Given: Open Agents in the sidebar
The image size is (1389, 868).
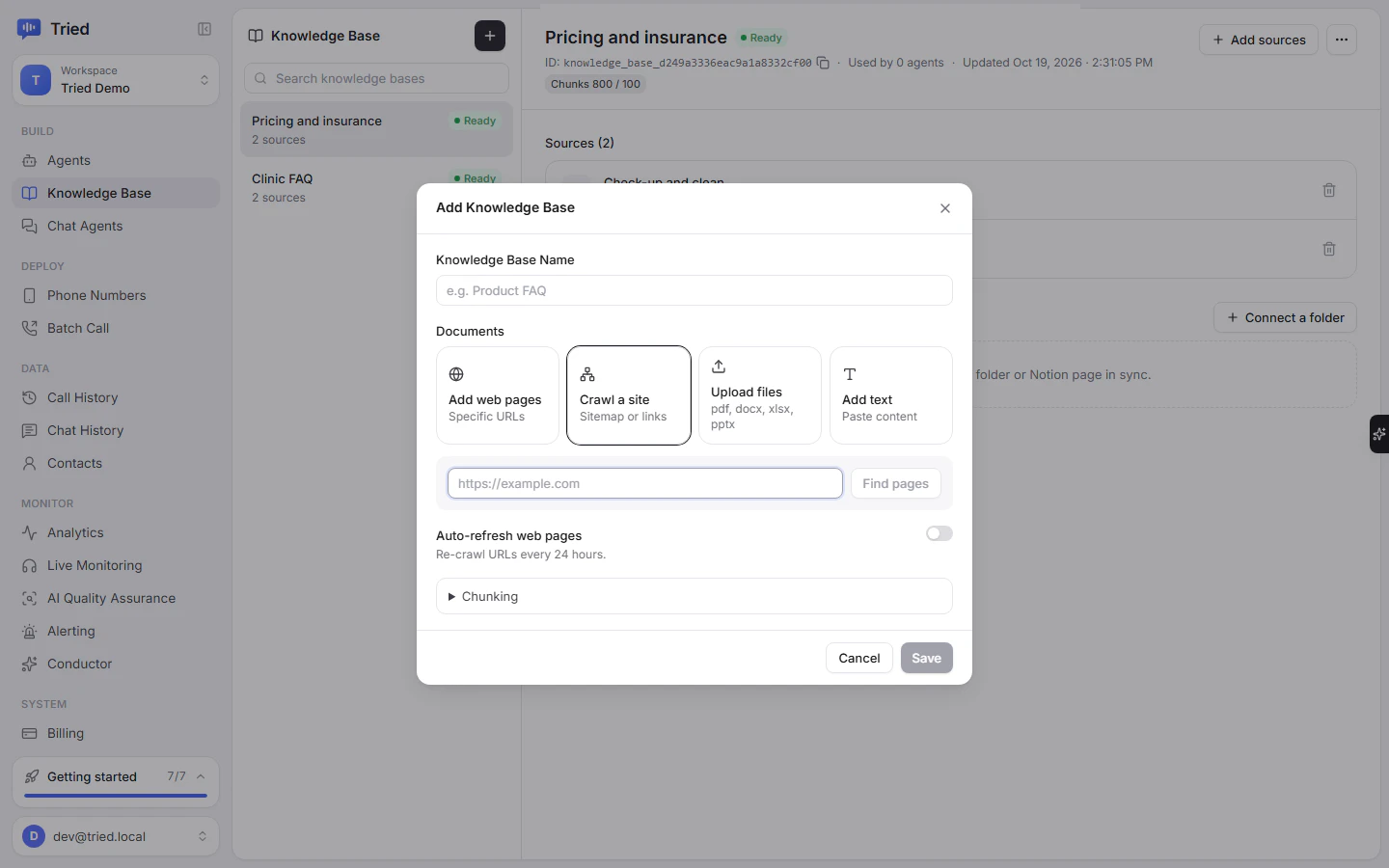Looking at the screenshot, I should coord(116,160).
